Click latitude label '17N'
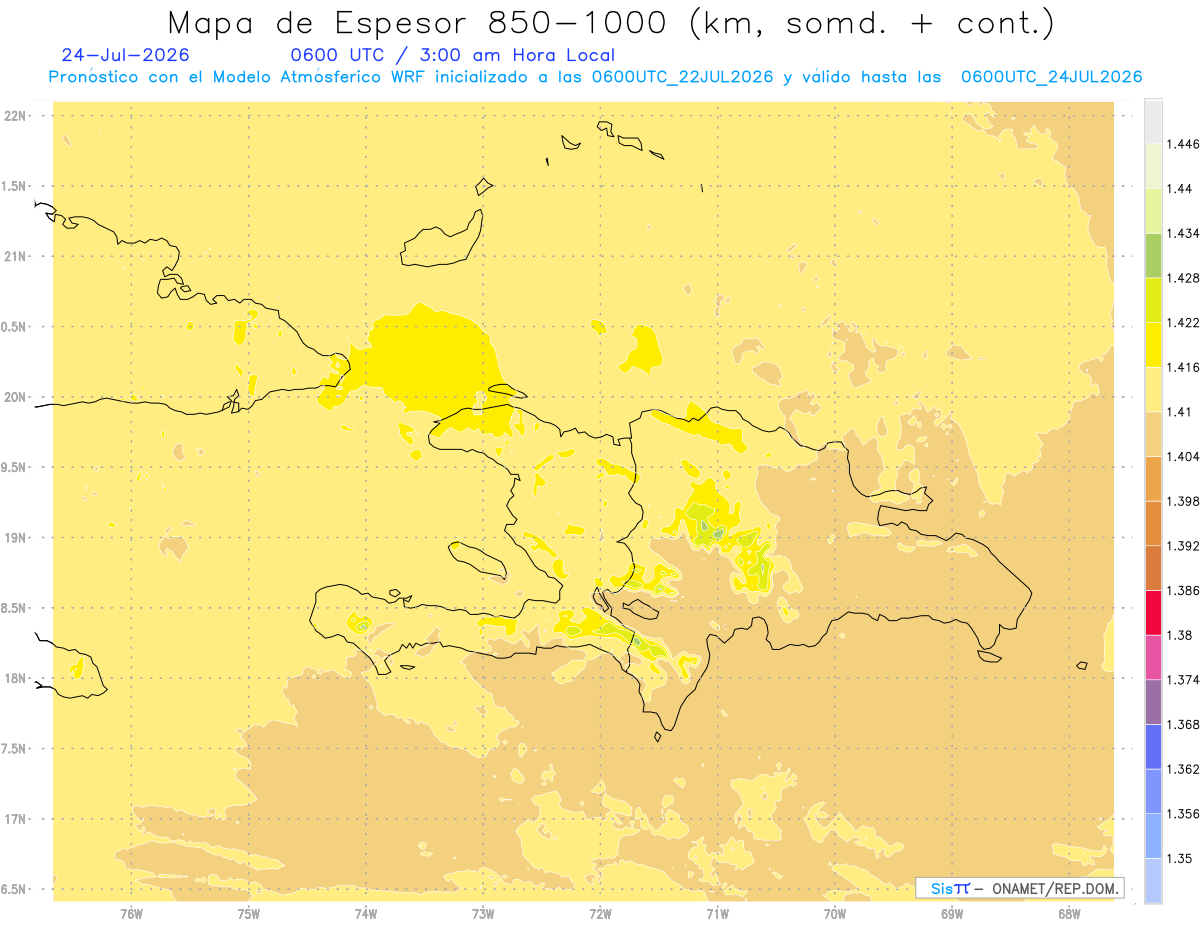Image resolution: width=1200 pixels, height=927 pixels. (15, 819)
